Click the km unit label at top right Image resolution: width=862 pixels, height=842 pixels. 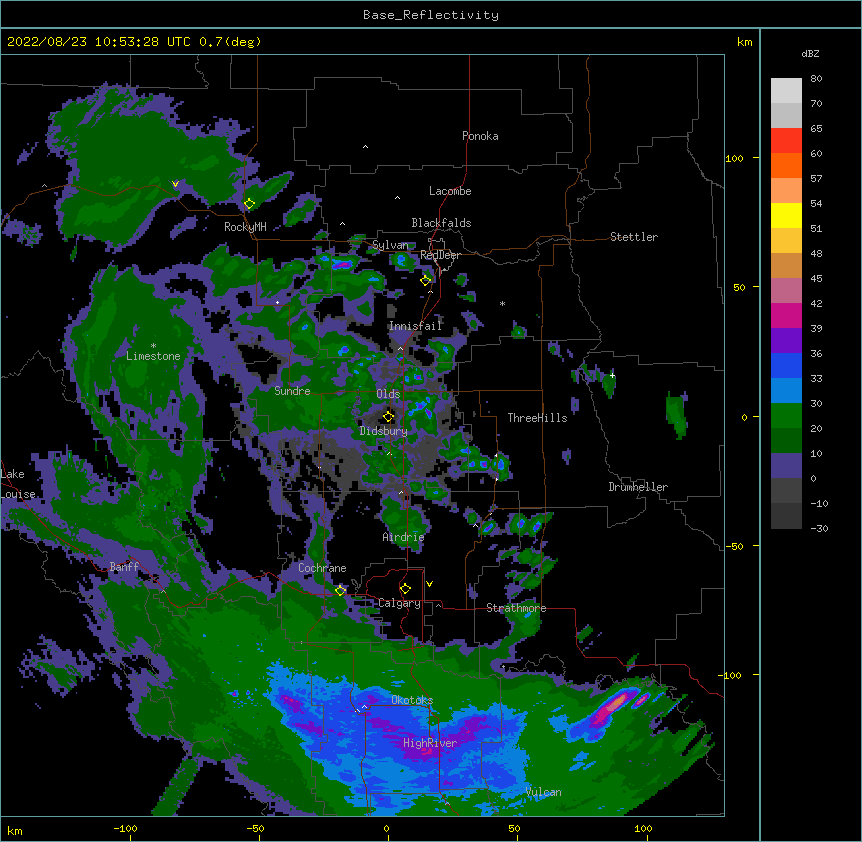point(744,42)
